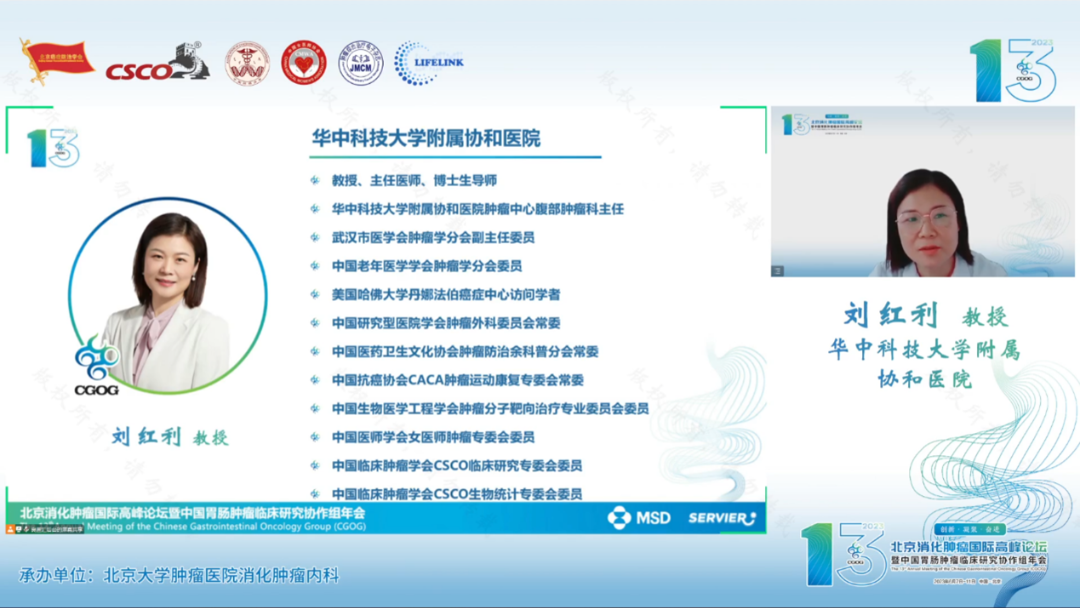The height and width of the screenshot is (608, 1080).
Task: Click the LIFELINK dotted-circle logo
Action: 428,63
